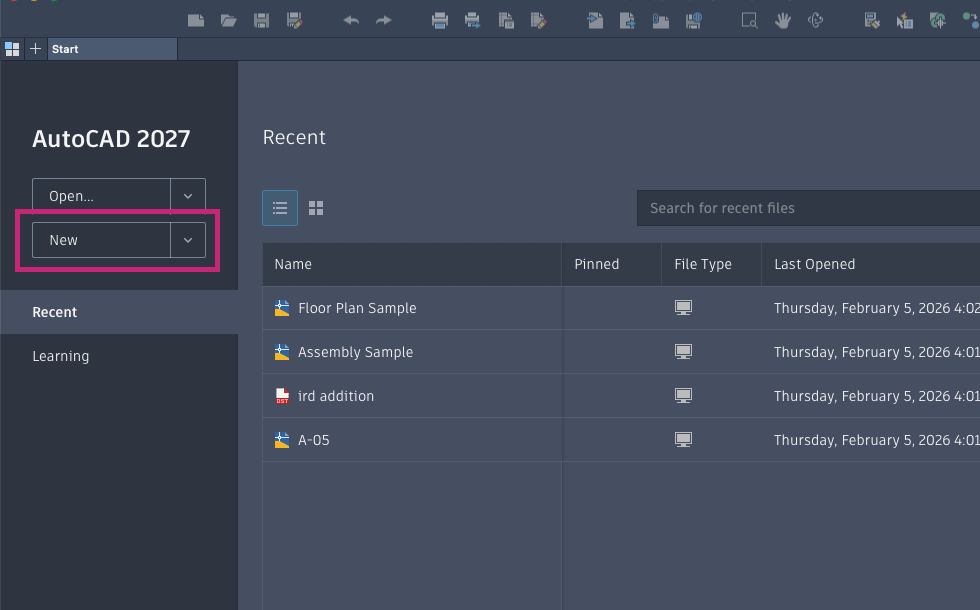Click the monitor icon in Floor Plan Sample row

point(683,308)
